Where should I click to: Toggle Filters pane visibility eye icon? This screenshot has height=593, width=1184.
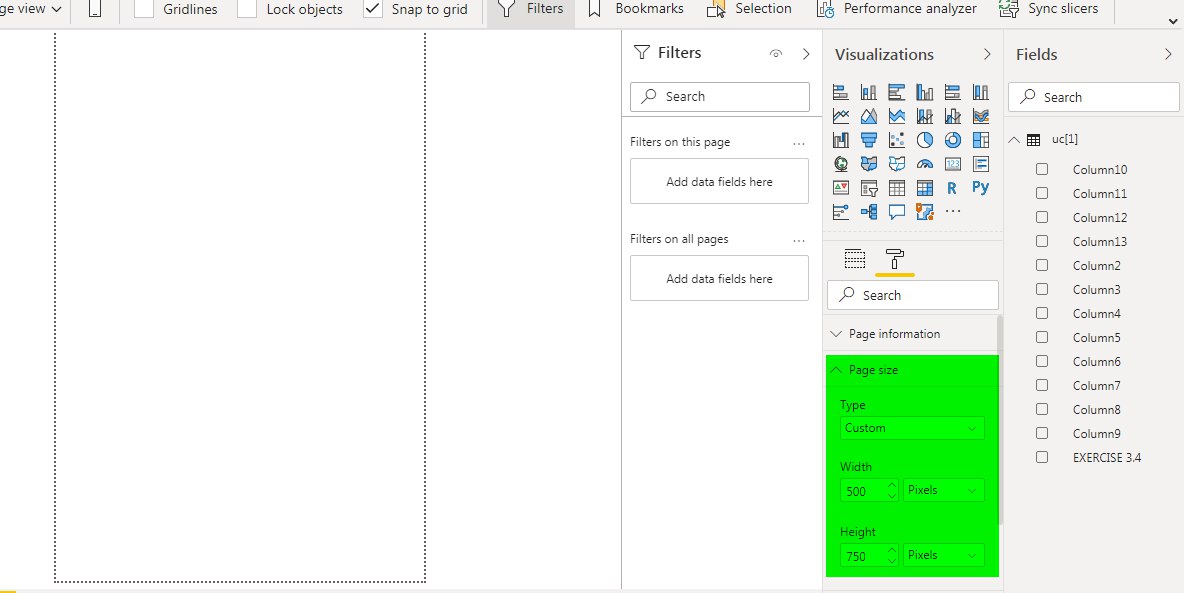[x=775, y=54]
